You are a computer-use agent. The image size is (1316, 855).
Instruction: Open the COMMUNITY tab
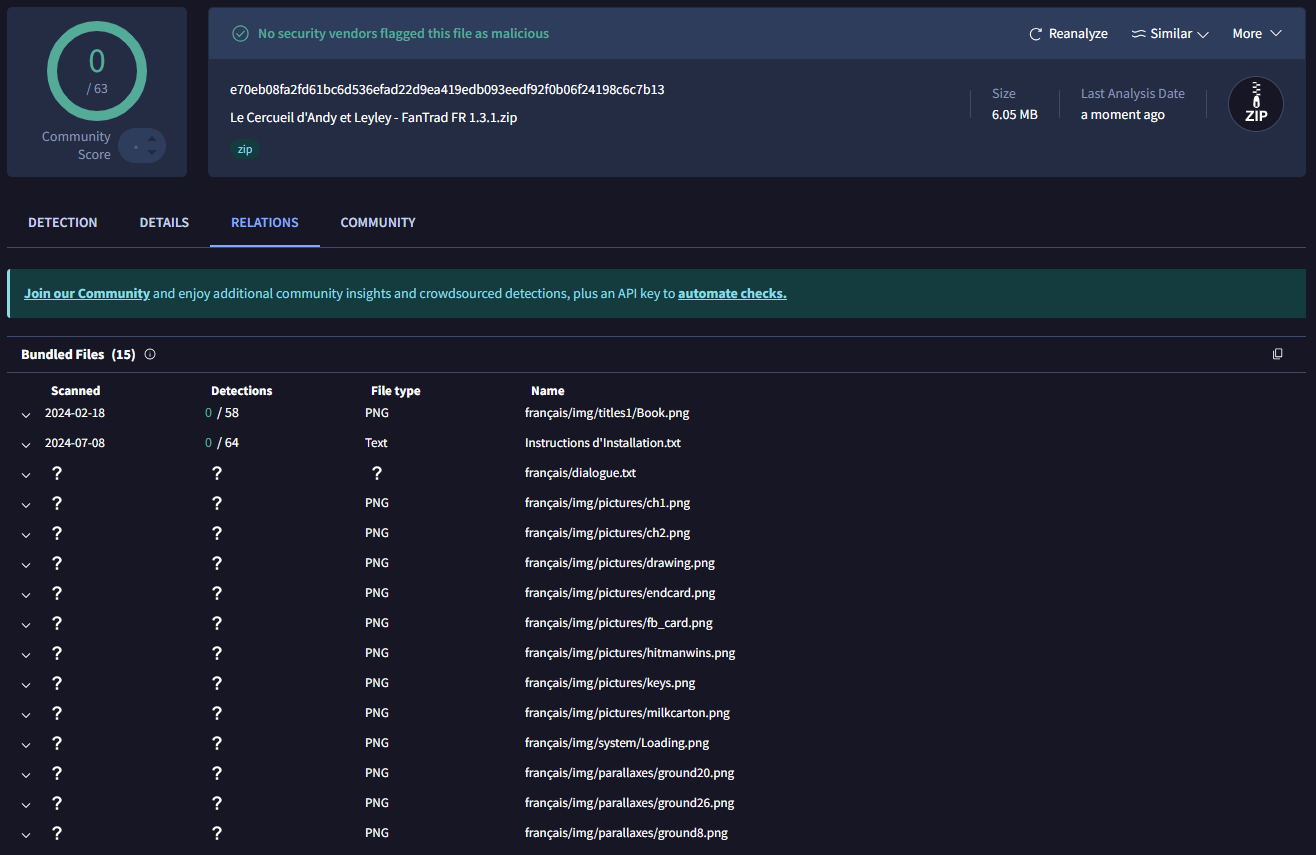pyautogui.click(x=378, y=222)
